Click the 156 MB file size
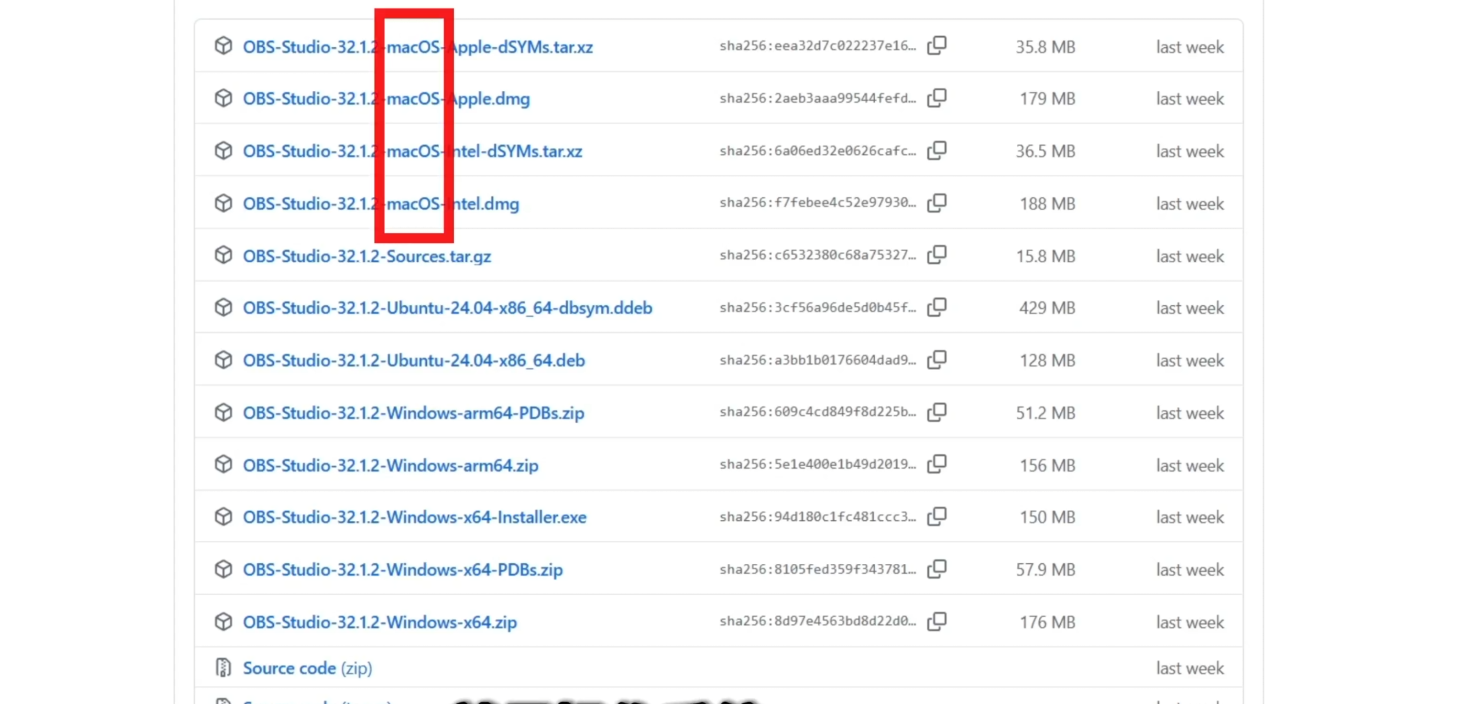The width and height of the screenshot is (1463, 704). point(1048,466)
